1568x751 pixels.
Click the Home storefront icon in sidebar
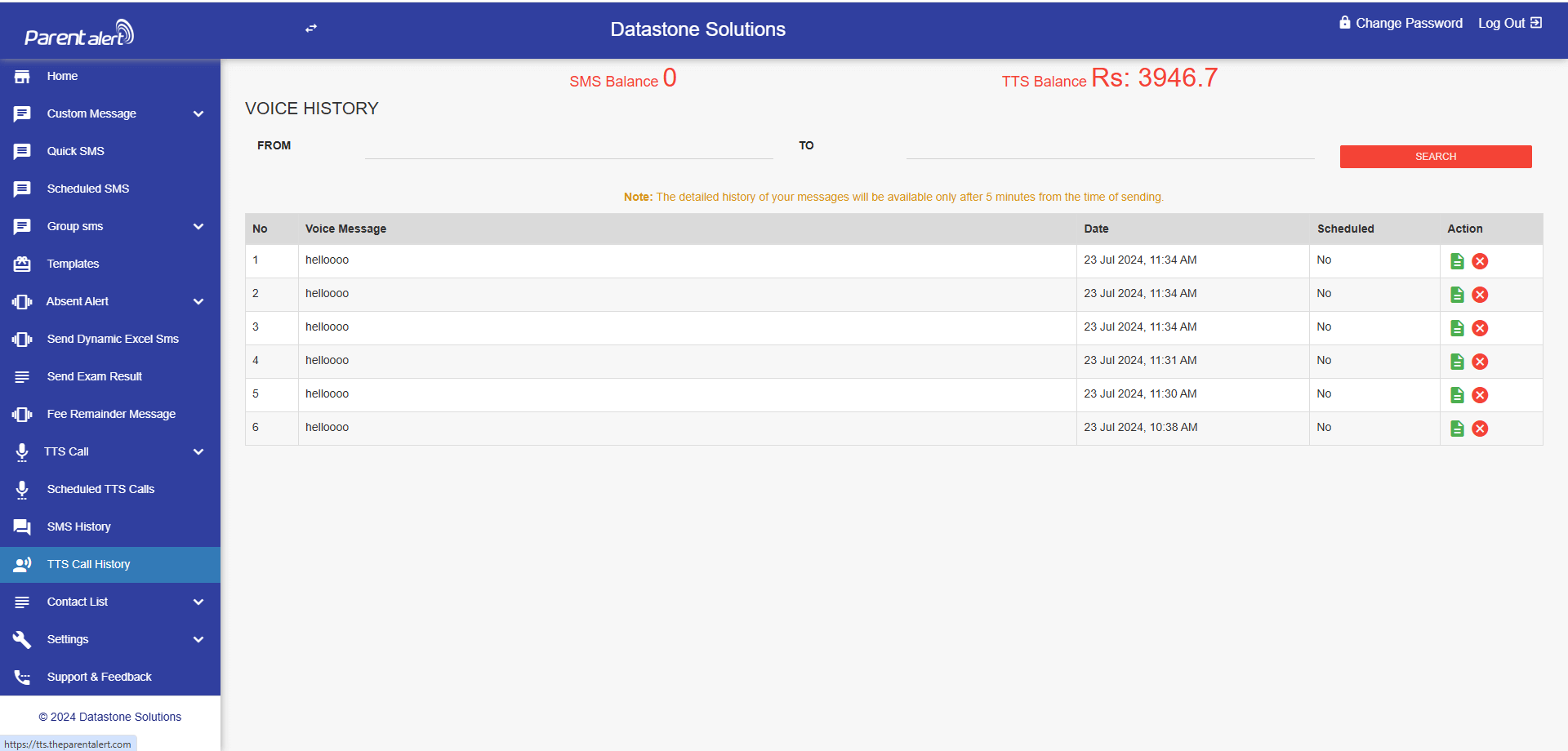22,77
